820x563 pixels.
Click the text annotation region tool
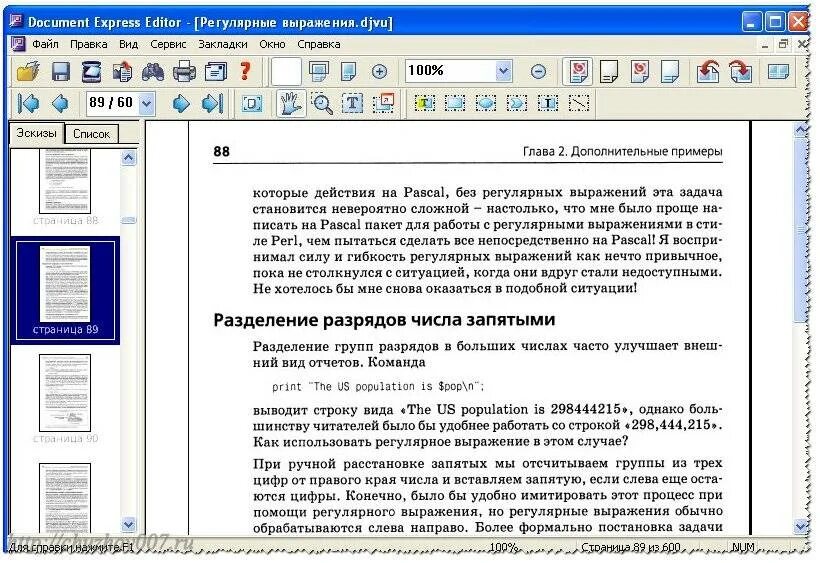pyautogui.click(x=548, y=104)
